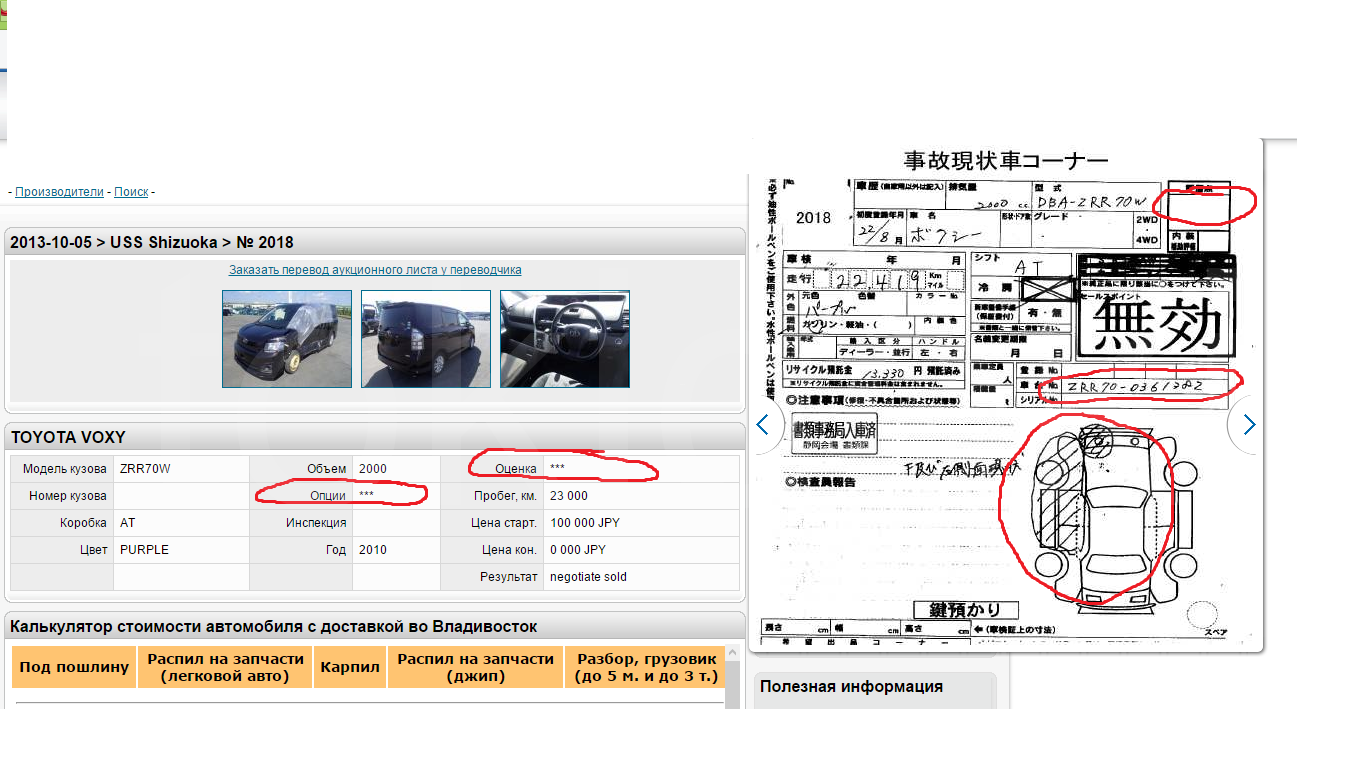Select Распил на запчасти (легковой авто) tab
This screenshot has width=1366, height=768.
pos(225,667)
